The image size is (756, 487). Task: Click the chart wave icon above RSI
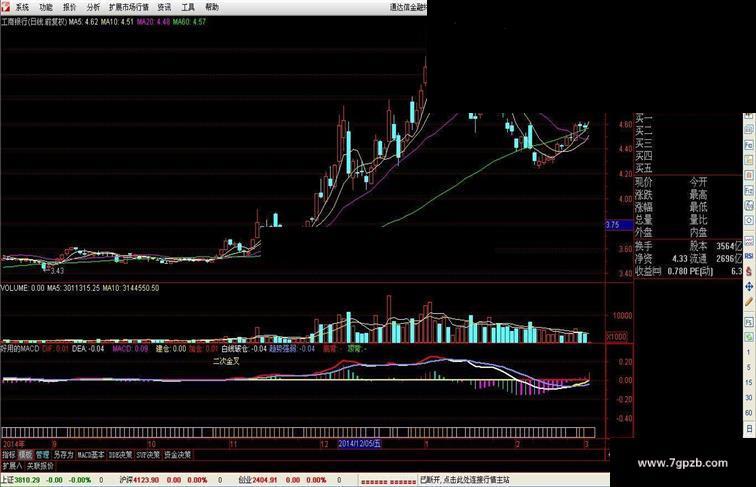point(749,241)
